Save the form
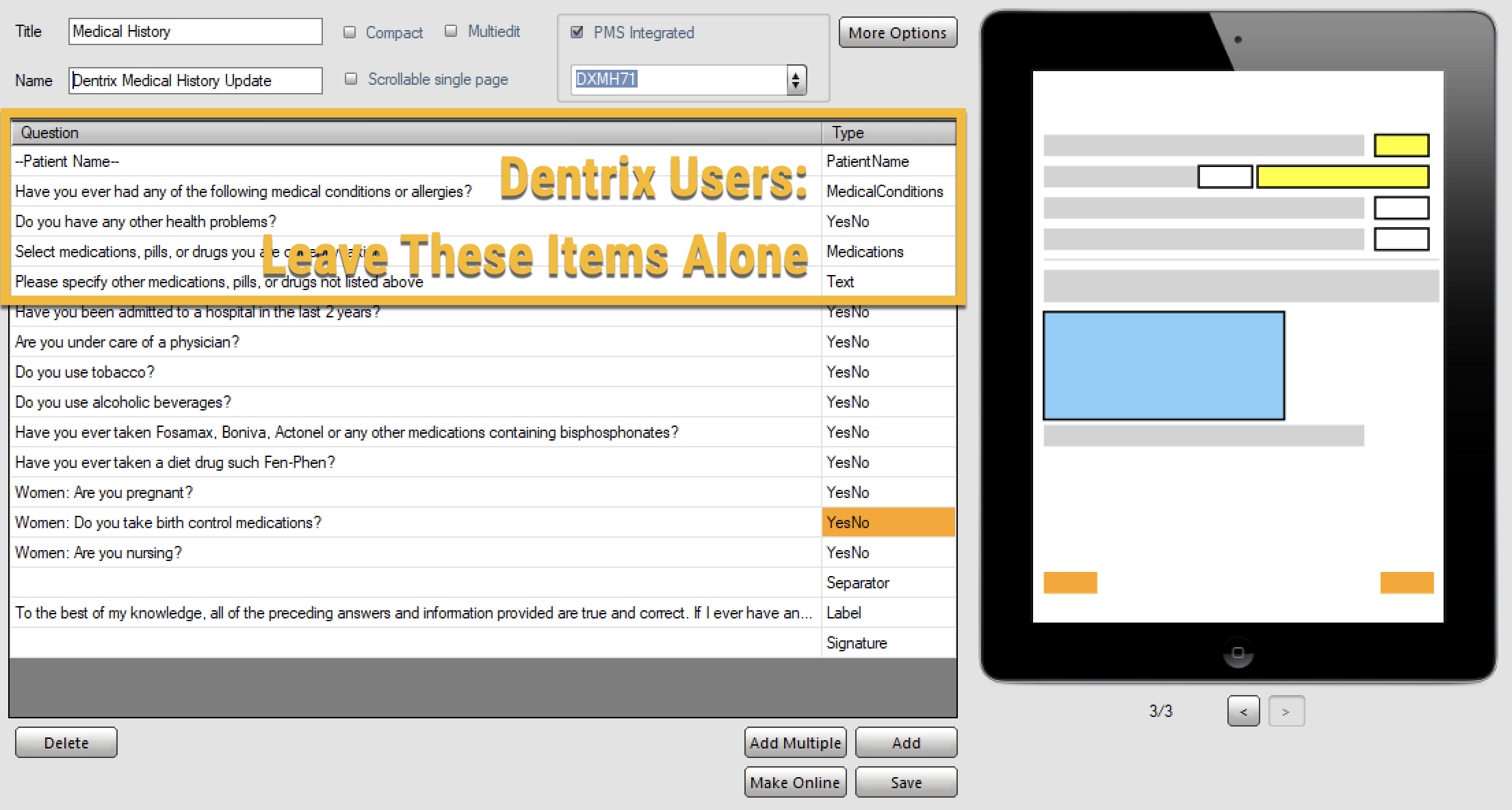The image size is (1512, 810). tap(906, 782)
